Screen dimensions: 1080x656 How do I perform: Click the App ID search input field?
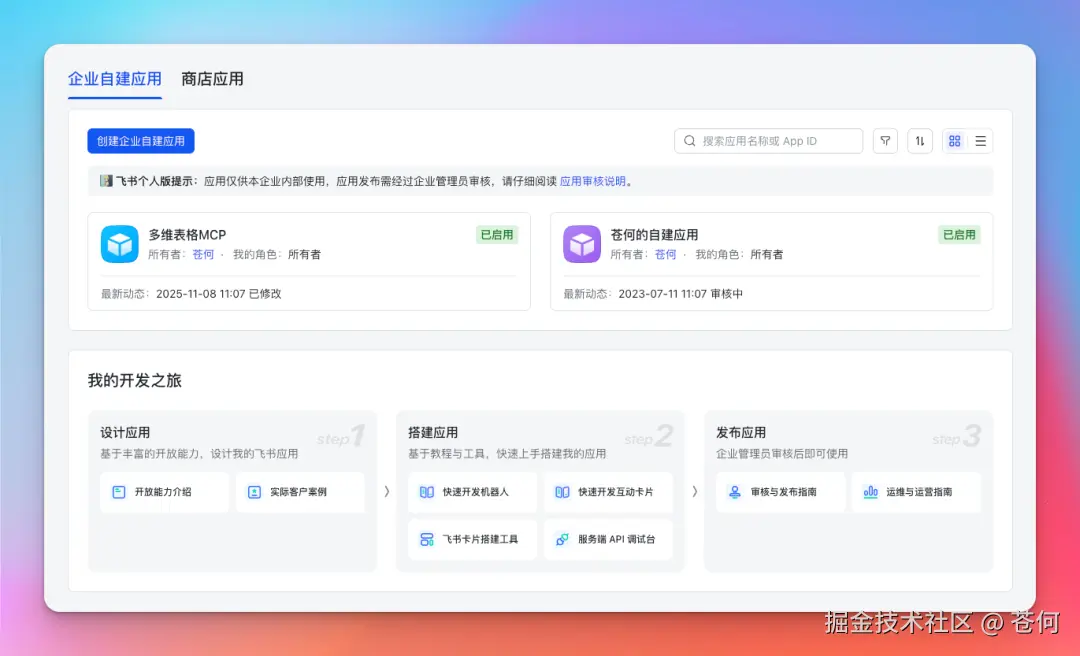click(770, 141)
